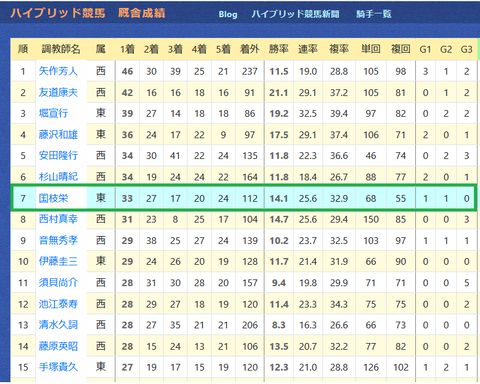Open trainer 伊藤圭三 page
Image resolution: width=480 pixels, height=384 pixels.
[58, 261]
